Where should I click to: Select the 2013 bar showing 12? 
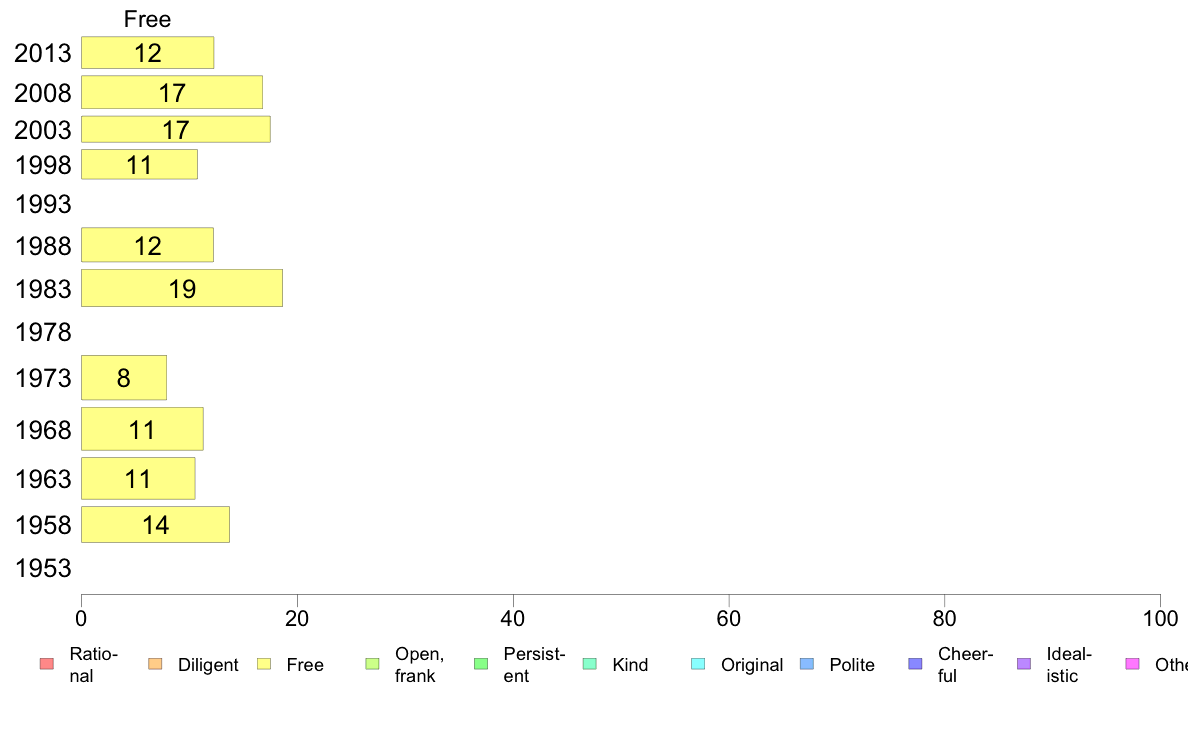pyautogui.click(x=148, y=52)
